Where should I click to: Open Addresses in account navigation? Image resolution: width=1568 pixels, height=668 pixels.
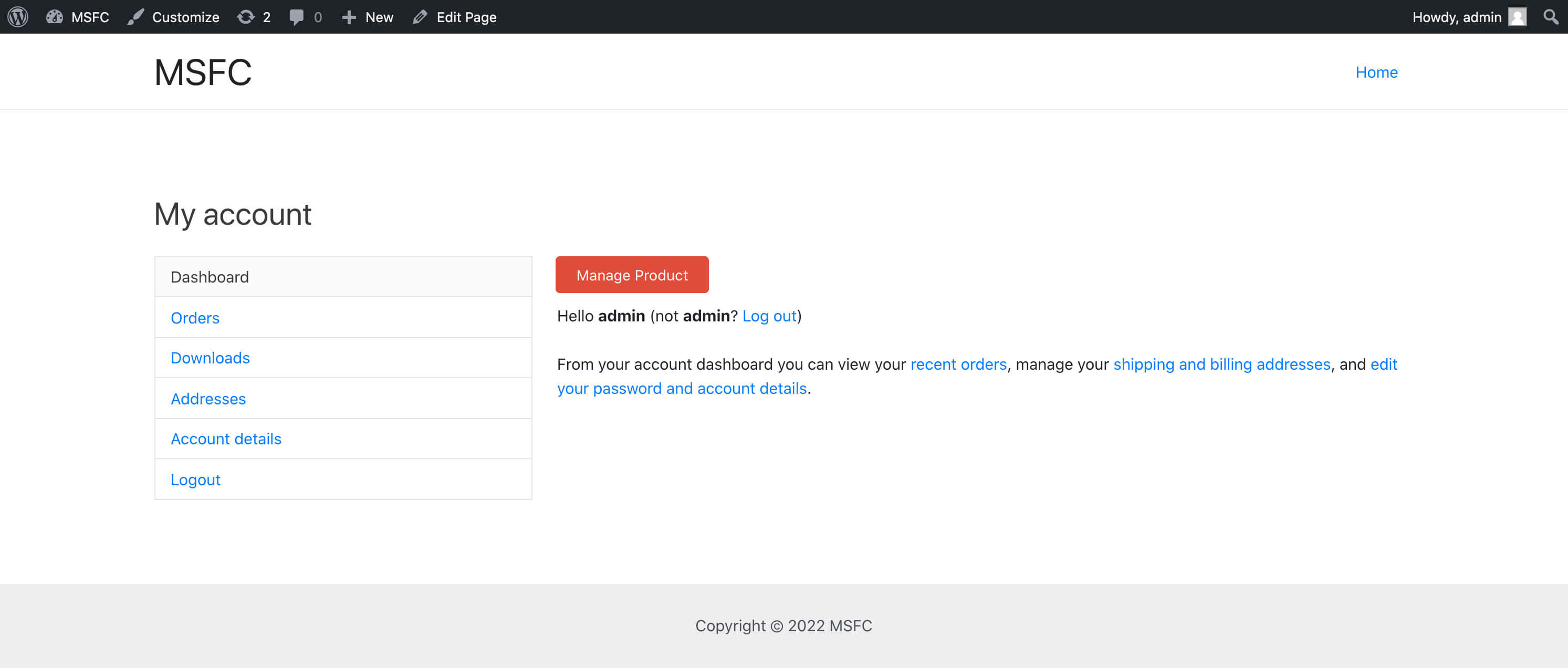pos(208,399)
